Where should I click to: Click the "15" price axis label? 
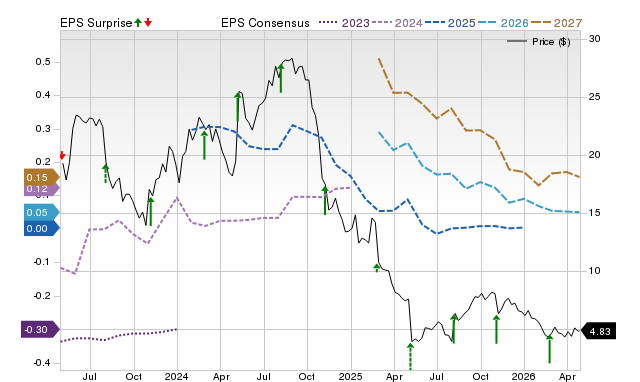tap(594, 213)
